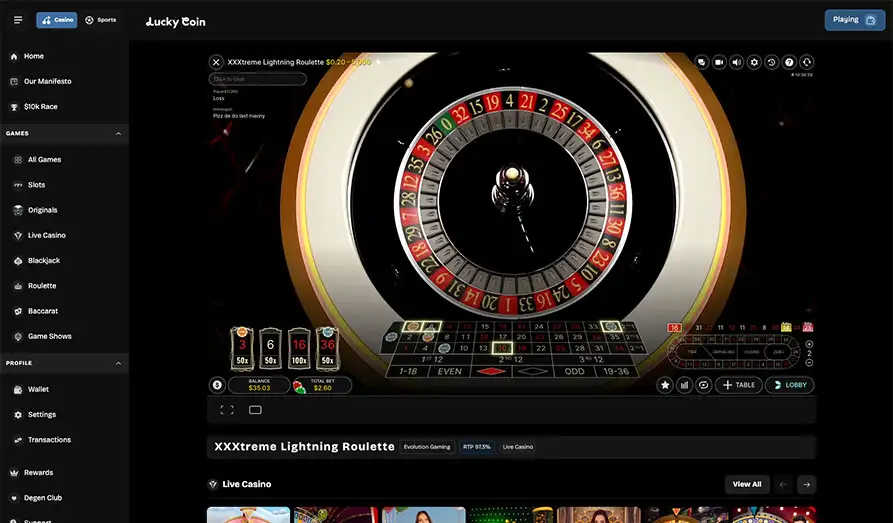Open the hamburger menu in header

coord(18,20)
